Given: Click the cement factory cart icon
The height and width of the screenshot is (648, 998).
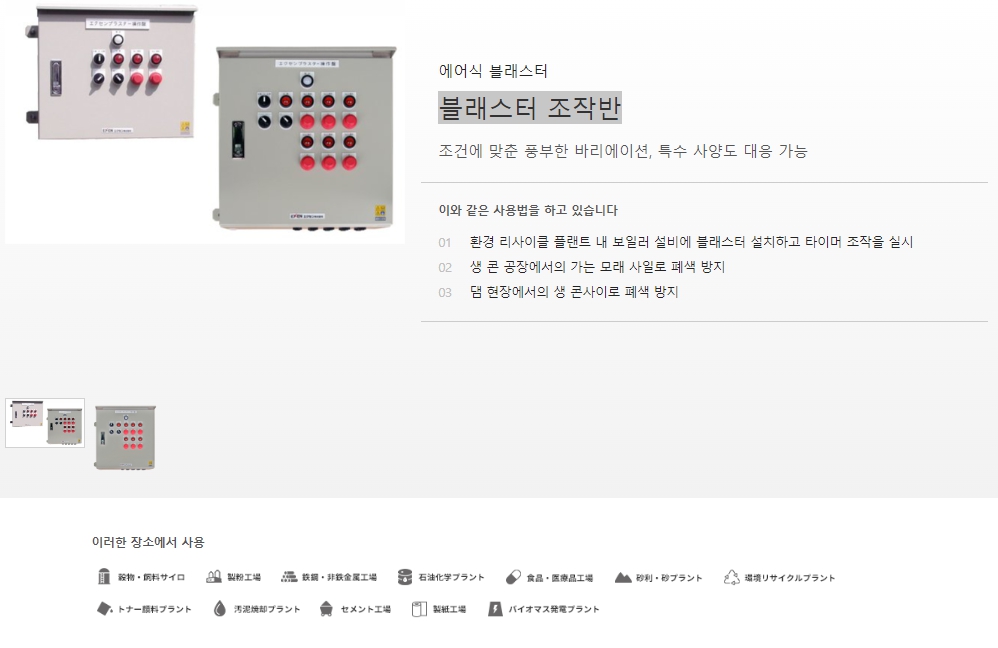Looking at the screenshot, I should [326, 609].
